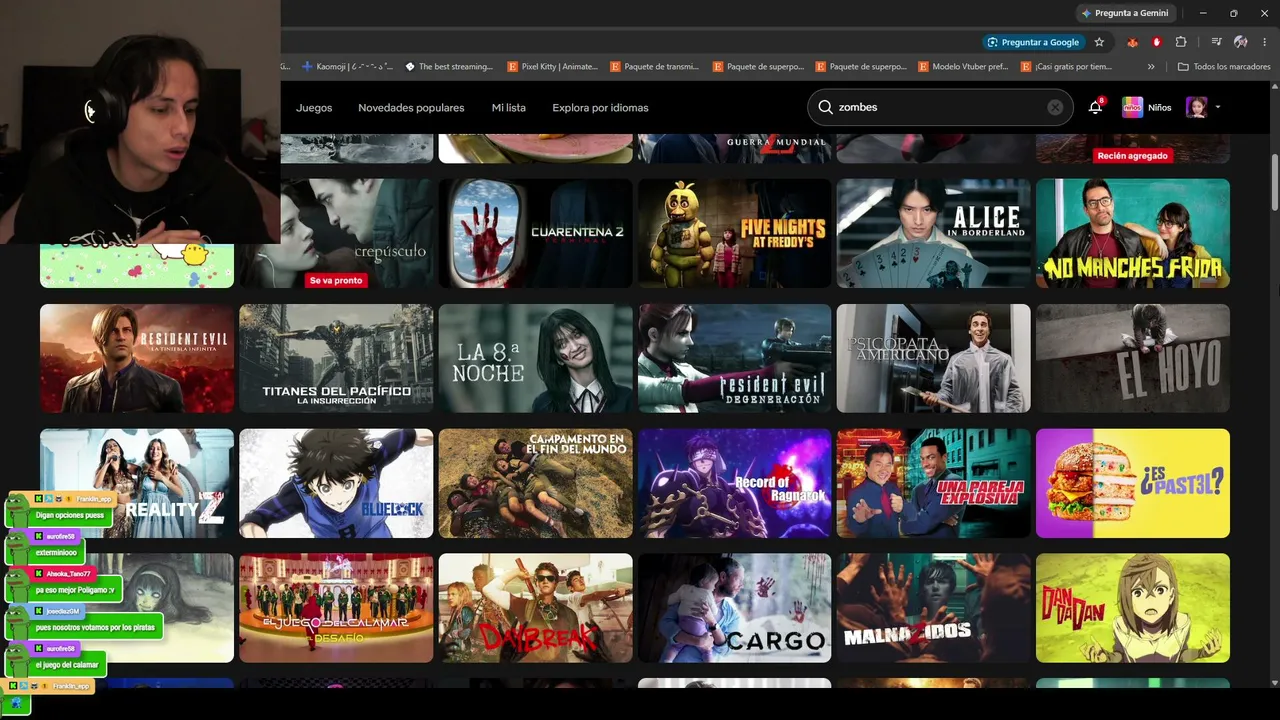Open the media controls toolbar icon

(x=1216, y=42)
